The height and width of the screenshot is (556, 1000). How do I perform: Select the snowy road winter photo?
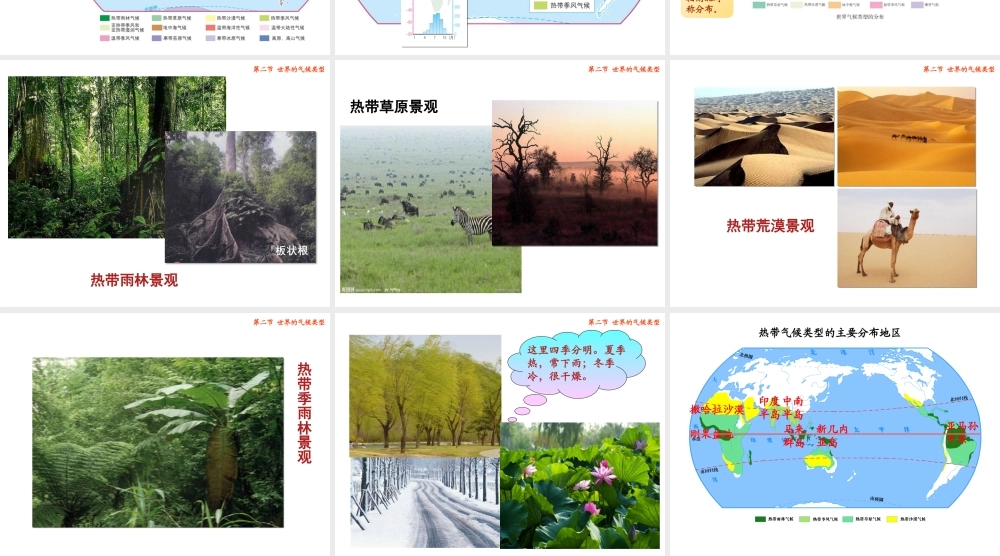click(425, 502)
